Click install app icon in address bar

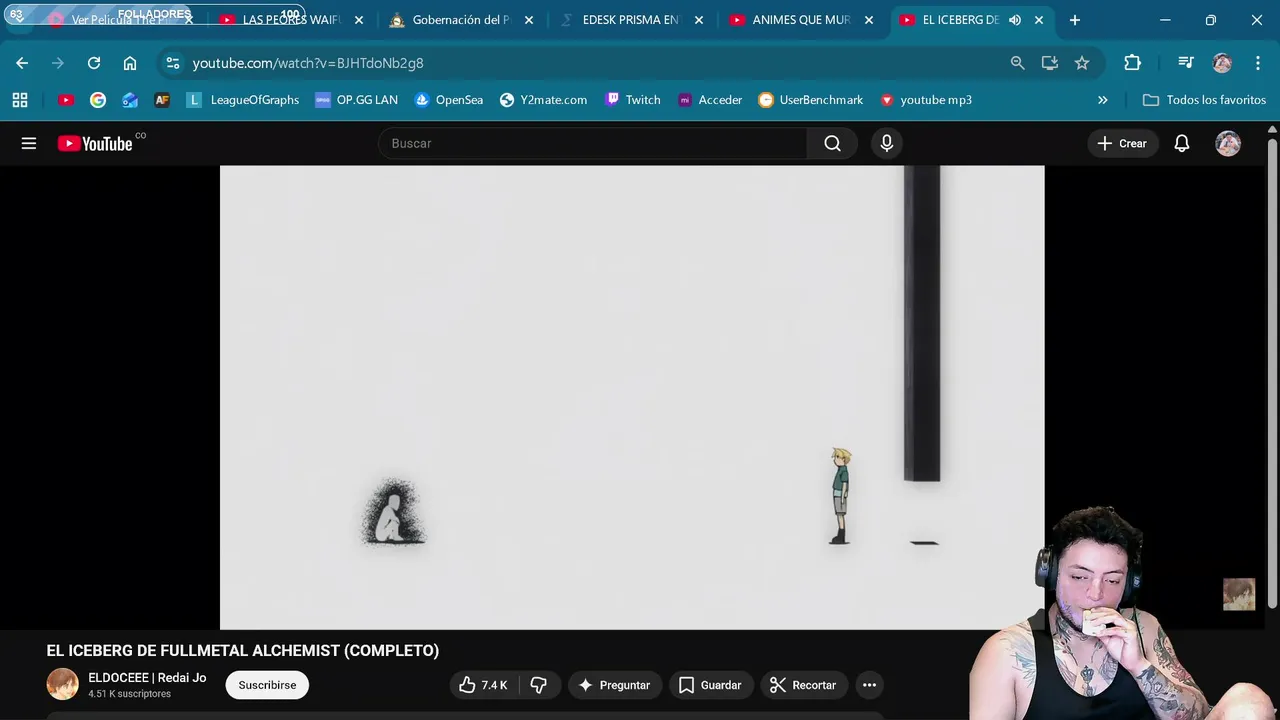click(1049, 63)
